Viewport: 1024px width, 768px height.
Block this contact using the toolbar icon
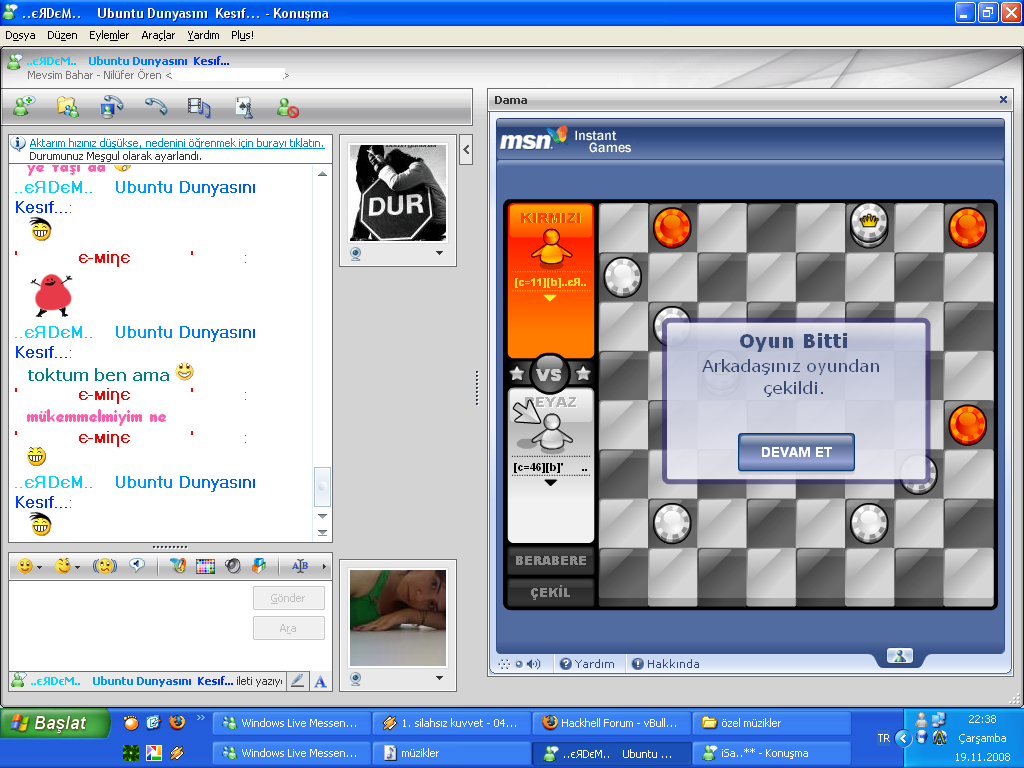click(x=288, y=106)
